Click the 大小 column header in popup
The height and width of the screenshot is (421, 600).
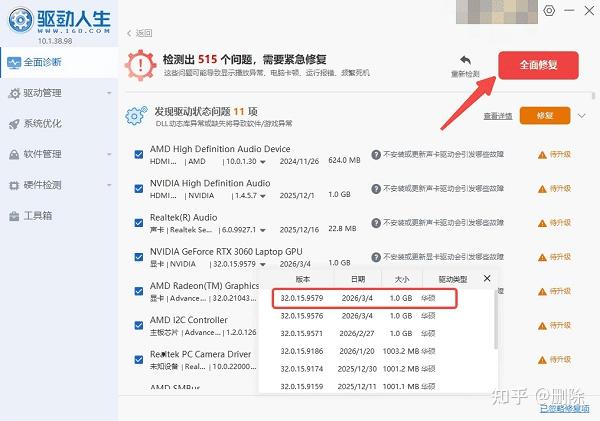[402, 279]
